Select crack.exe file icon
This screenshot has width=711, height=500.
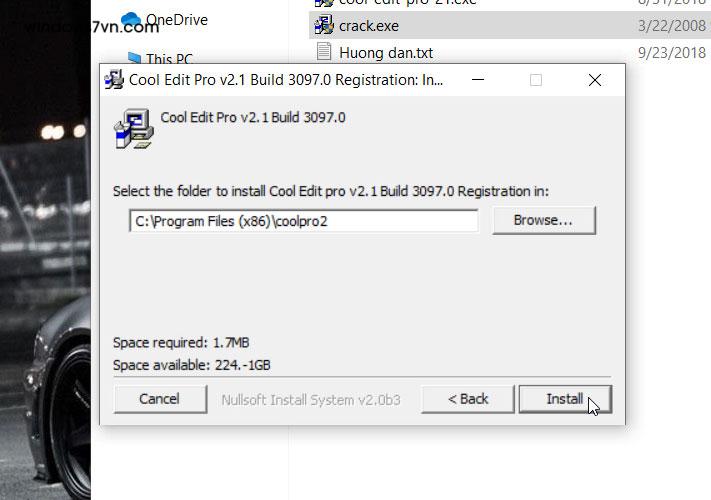[x=324, y=25]
